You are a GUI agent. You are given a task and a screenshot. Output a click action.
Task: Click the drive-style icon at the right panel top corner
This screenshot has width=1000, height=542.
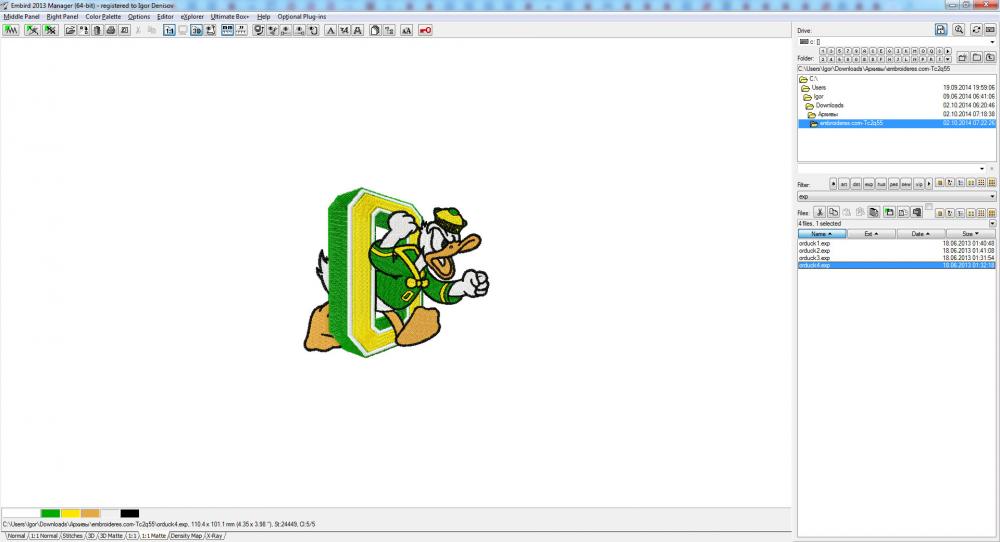click(990, 29)
